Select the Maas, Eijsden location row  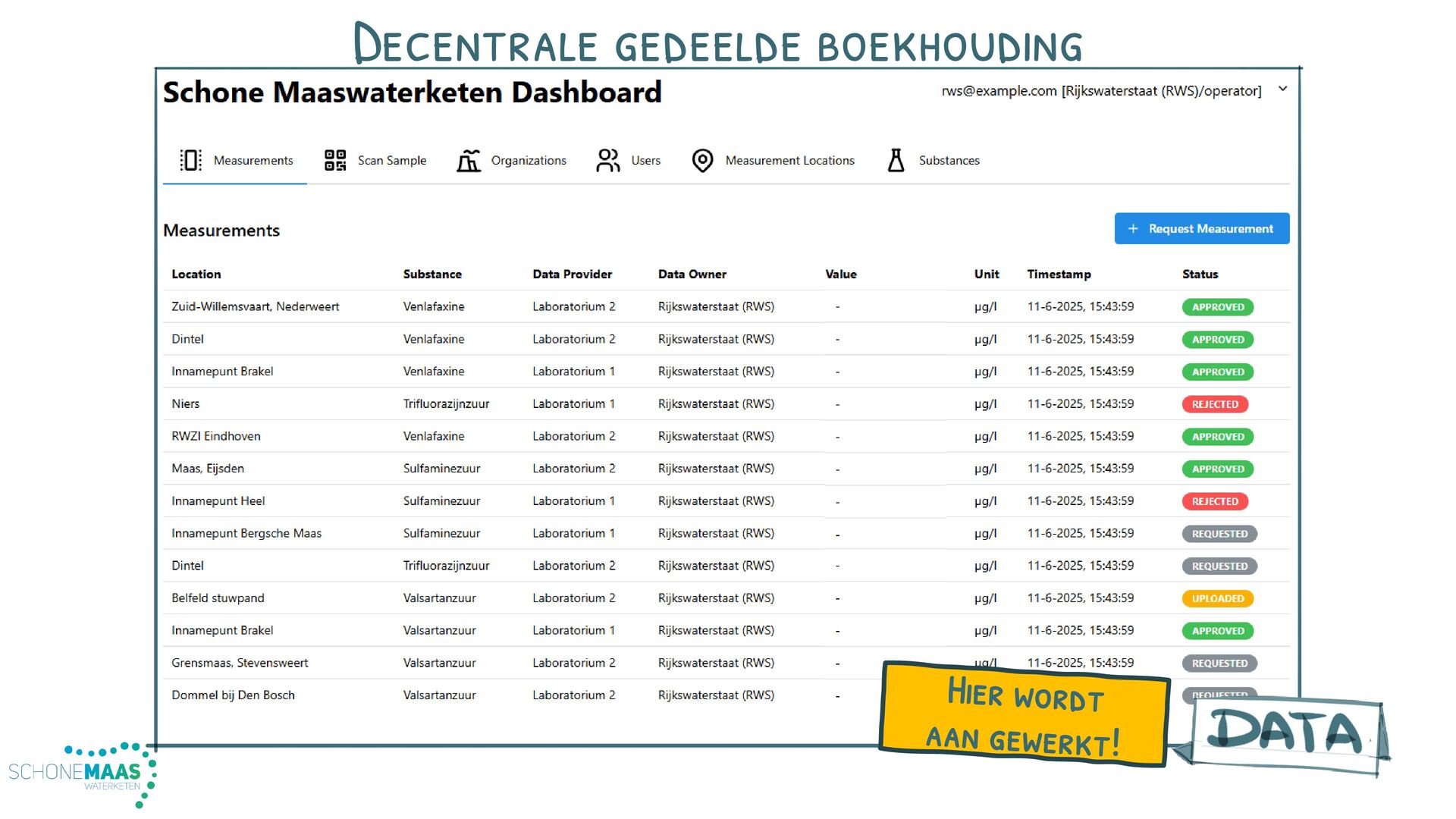[x=208, y=469]
